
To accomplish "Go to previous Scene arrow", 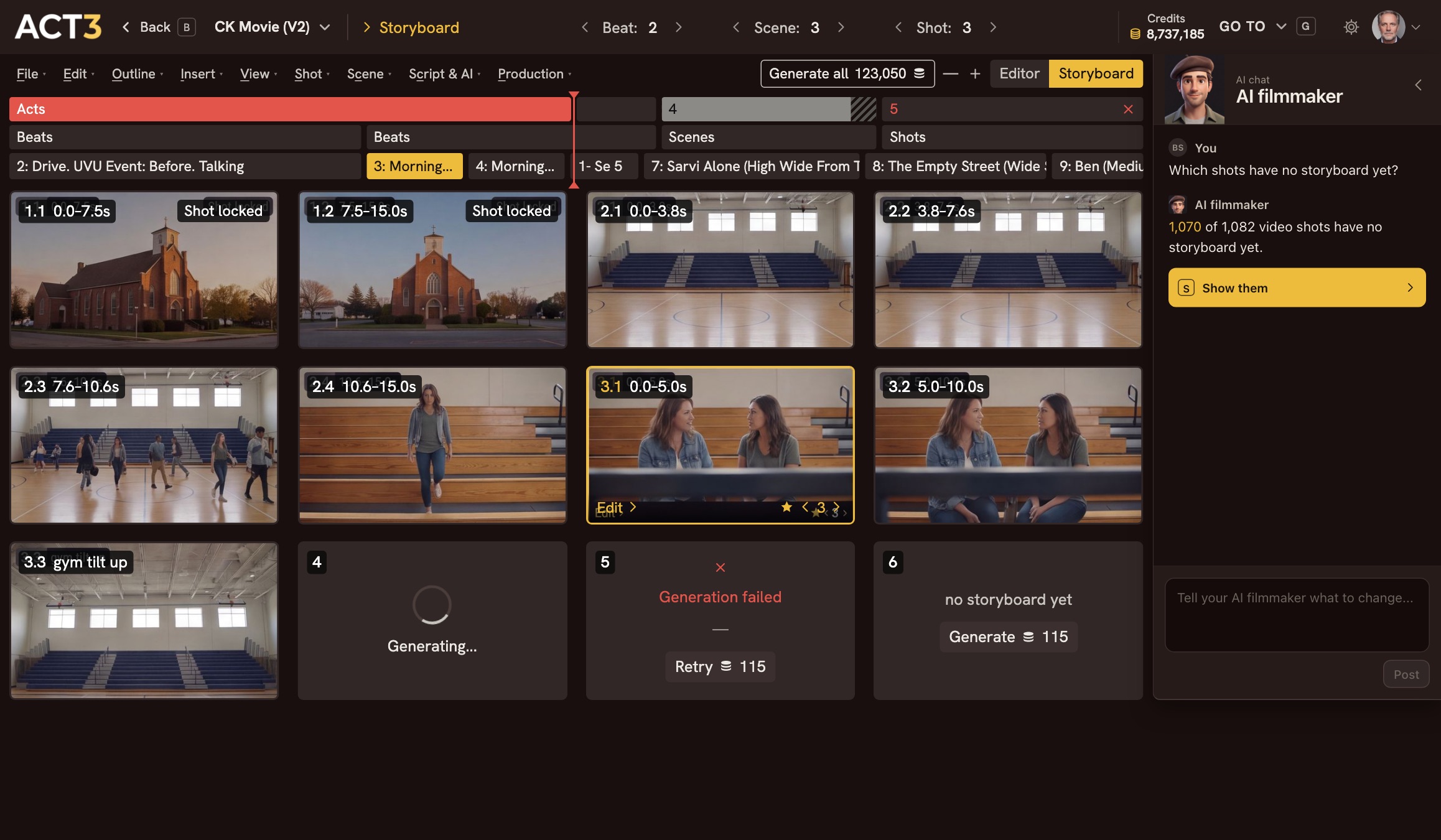I will click(x=736, y=27).
